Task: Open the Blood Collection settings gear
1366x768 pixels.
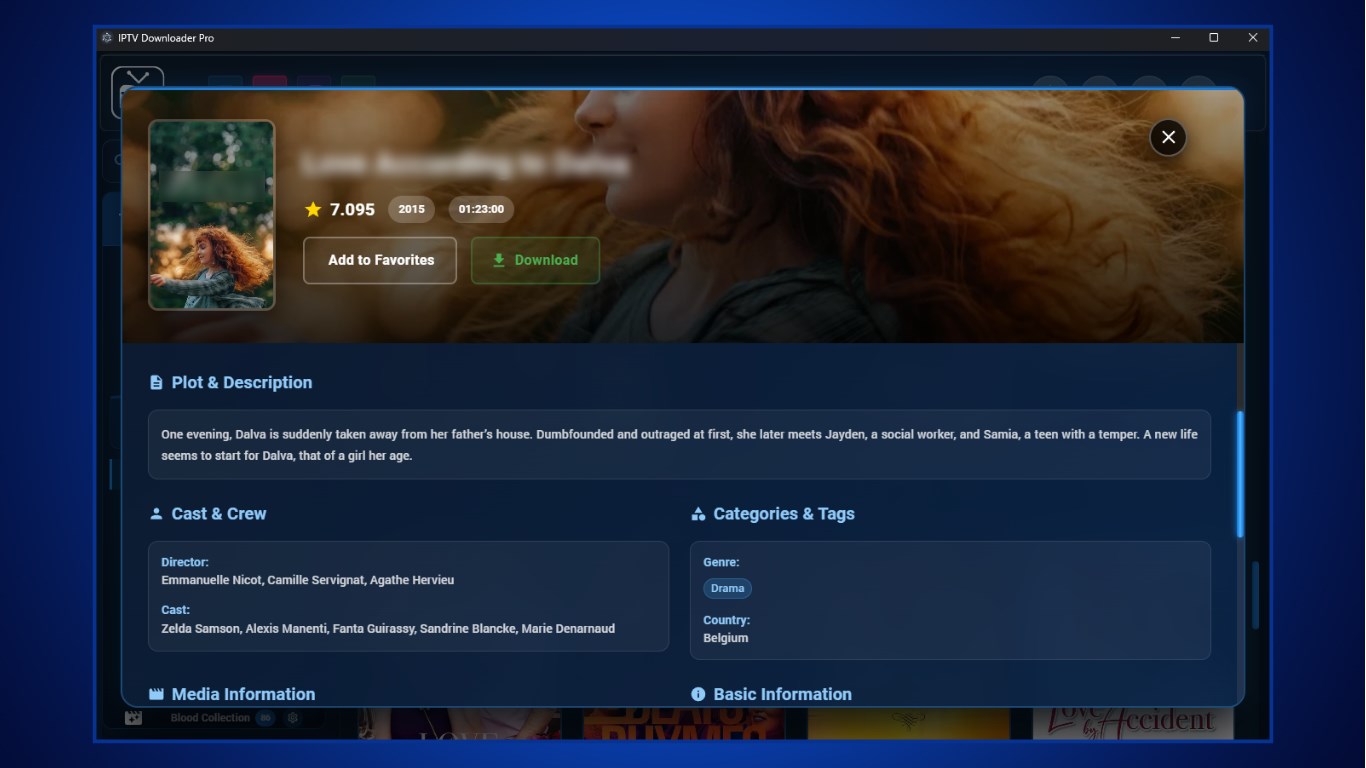Action: [292, 716]
